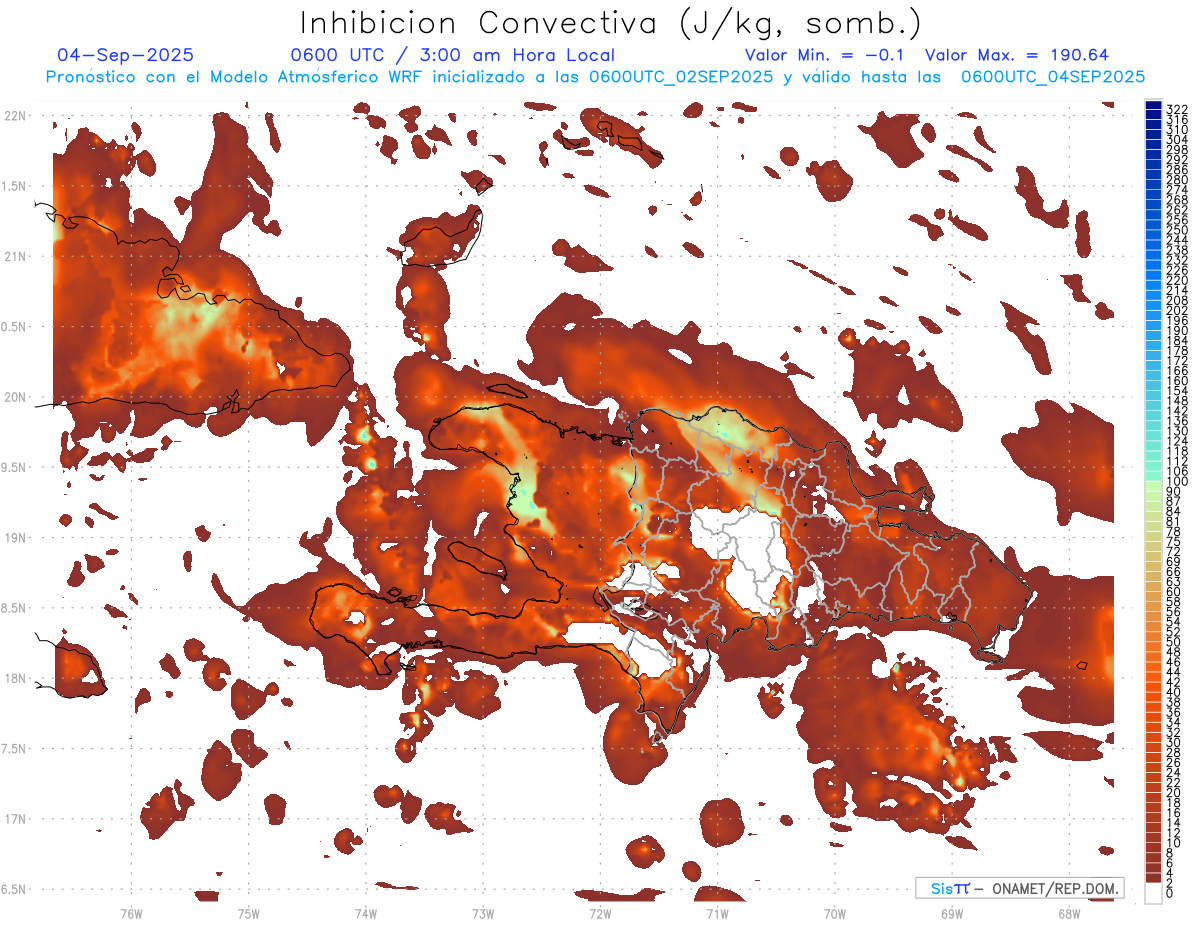
Task: Click the '21N' latitude label
Action: pyautogui.click(x=15, y=256)
